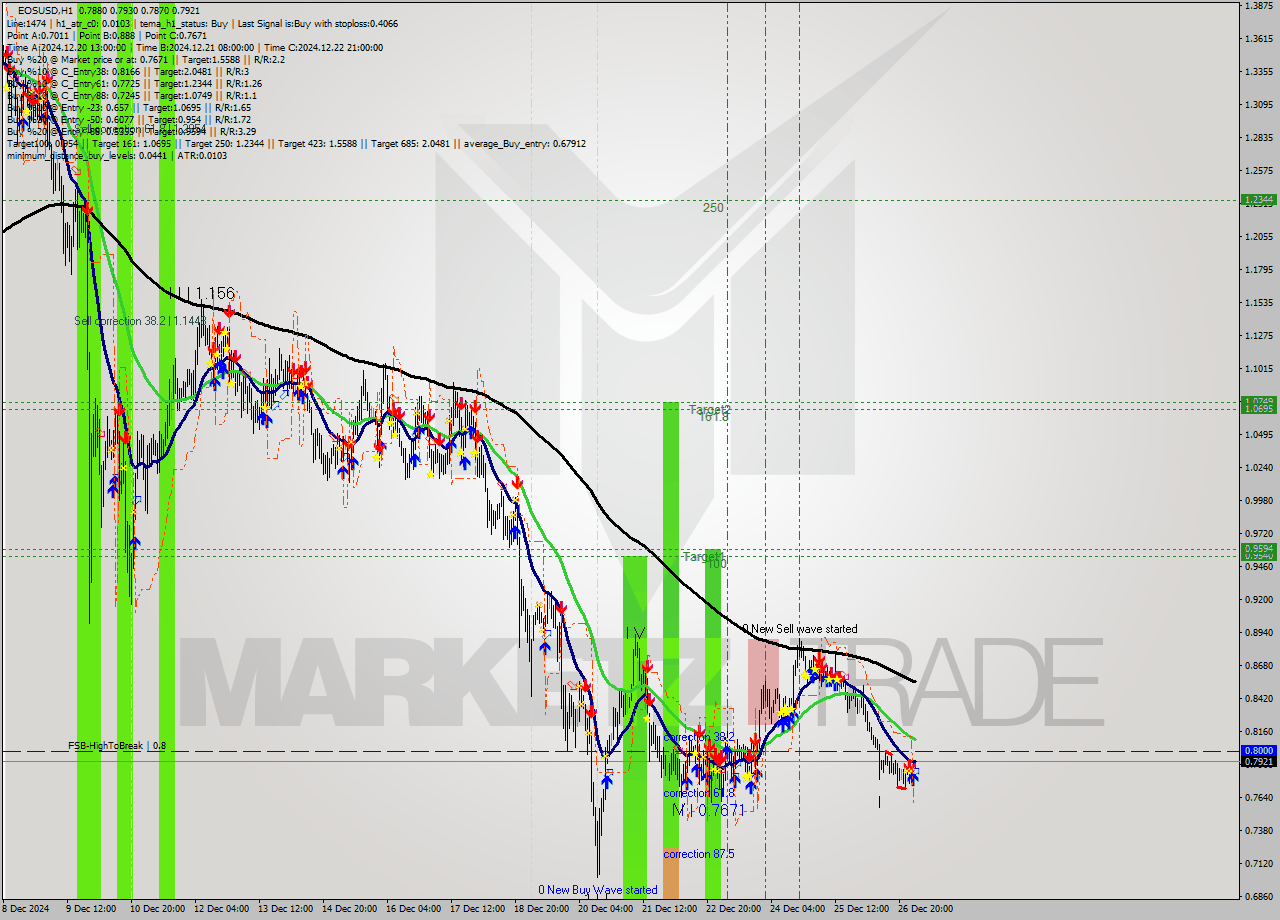
Task: Click the blue 'correction 87.5' label
Action: (x=699, y=854)
